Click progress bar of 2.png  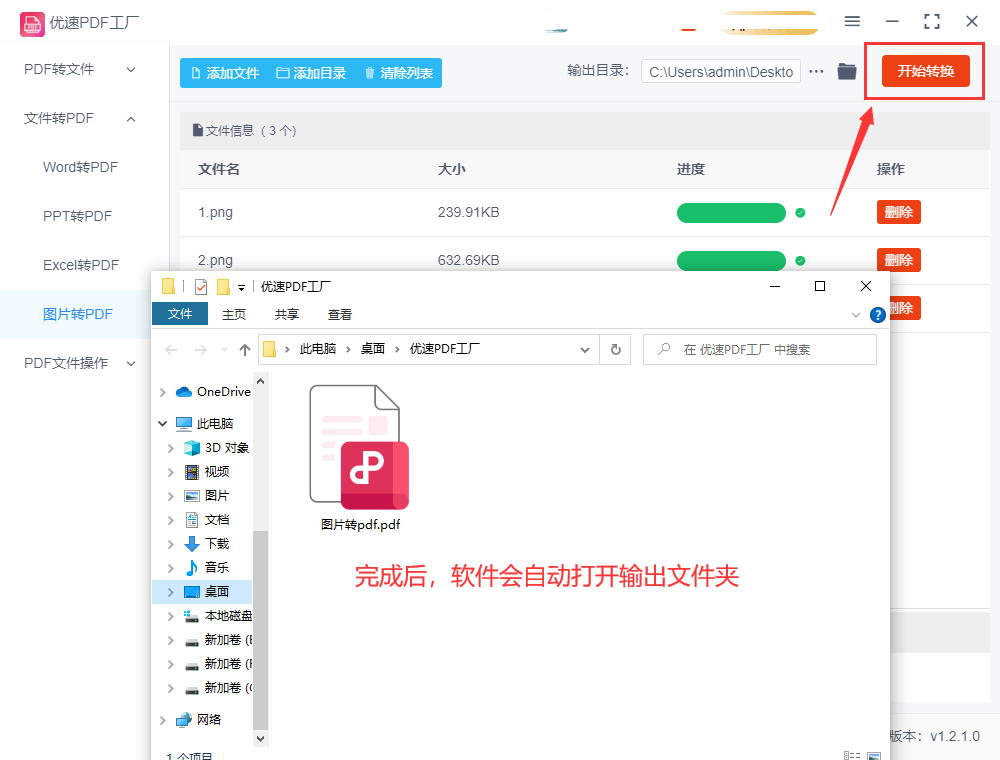point(731,261)
